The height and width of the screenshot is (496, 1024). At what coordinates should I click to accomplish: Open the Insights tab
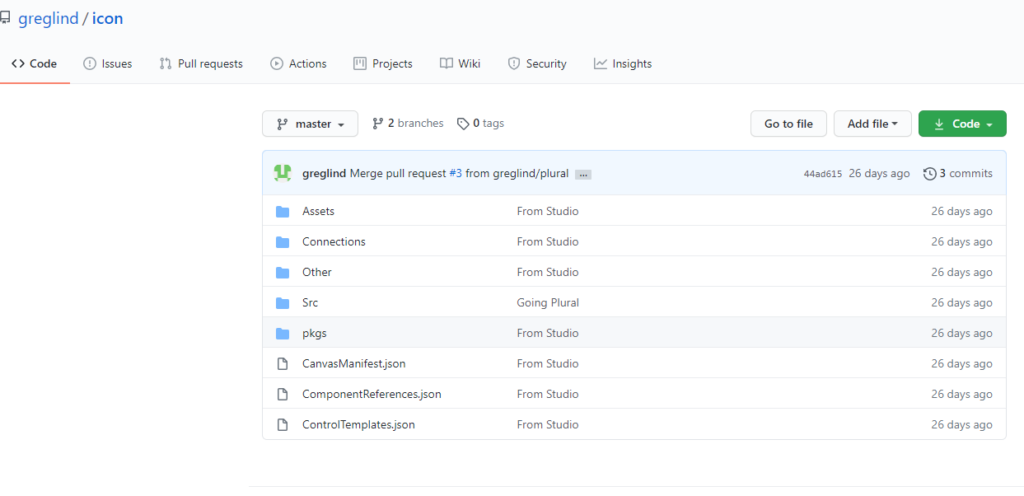click(x=623, y=64)
